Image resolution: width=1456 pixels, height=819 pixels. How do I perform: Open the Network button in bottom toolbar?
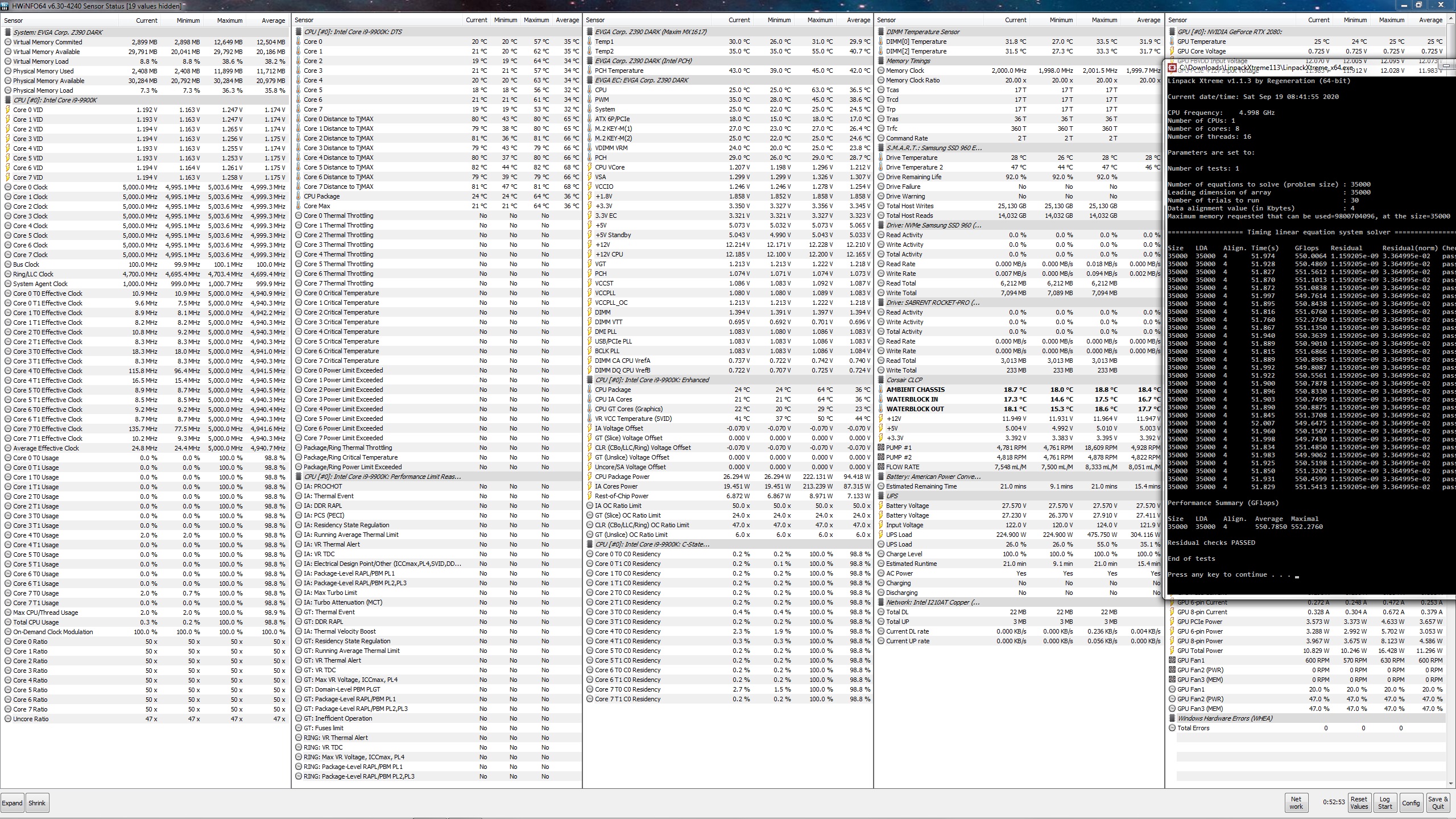click(x=1296, y=803)
